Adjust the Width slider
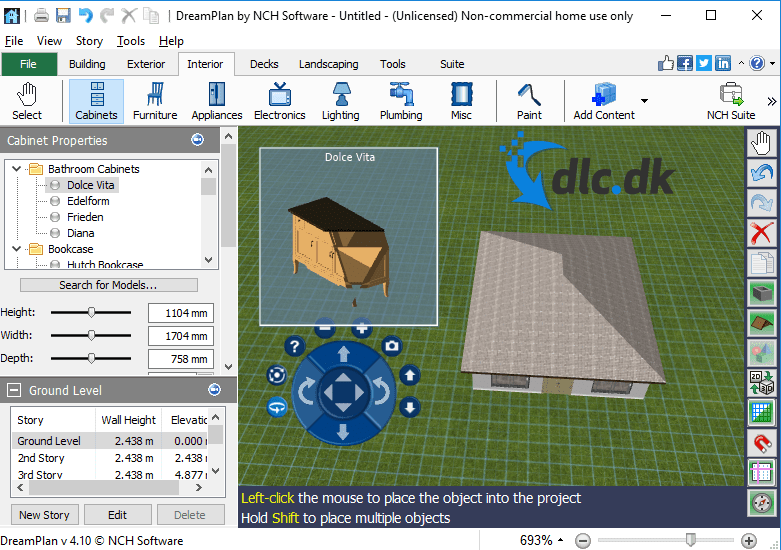The image size is (781, 550). [x=91, y=335]
